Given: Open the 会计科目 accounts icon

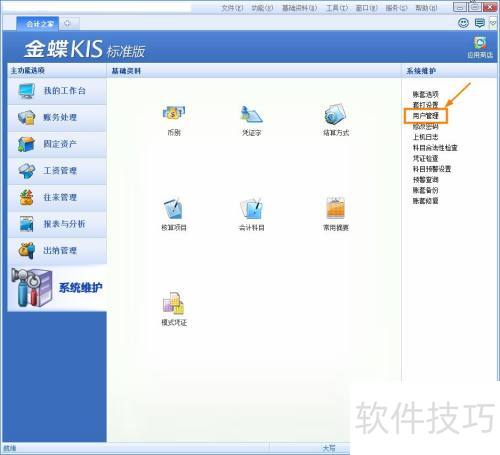Looking at the screenshot, I should tap(252, 209).
